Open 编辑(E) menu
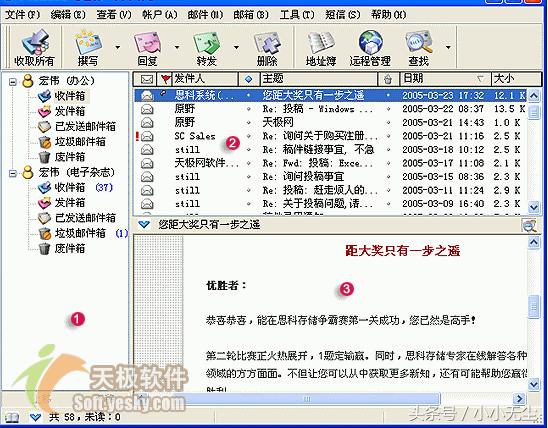 pyautogui.click(x=68, y=15)
